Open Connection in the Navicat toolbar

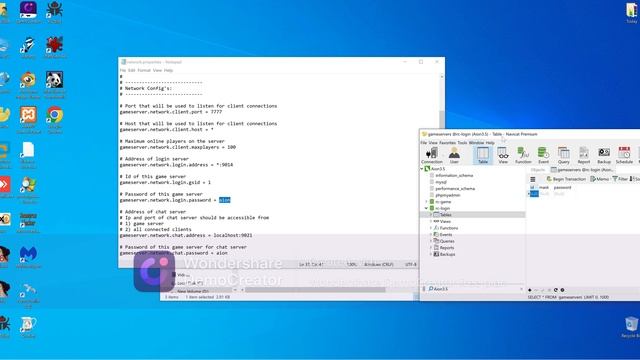tap(431, 156)
